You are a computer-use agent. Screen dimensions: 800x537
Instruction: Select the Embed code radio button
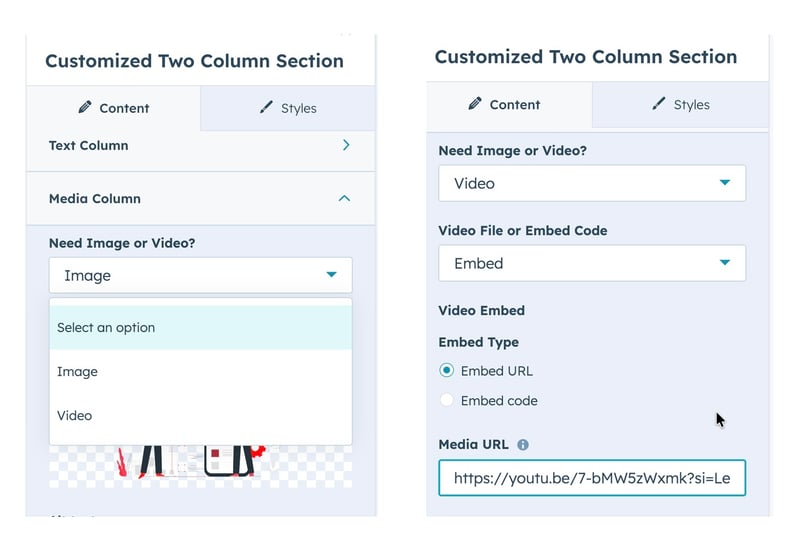coord(446,400)
